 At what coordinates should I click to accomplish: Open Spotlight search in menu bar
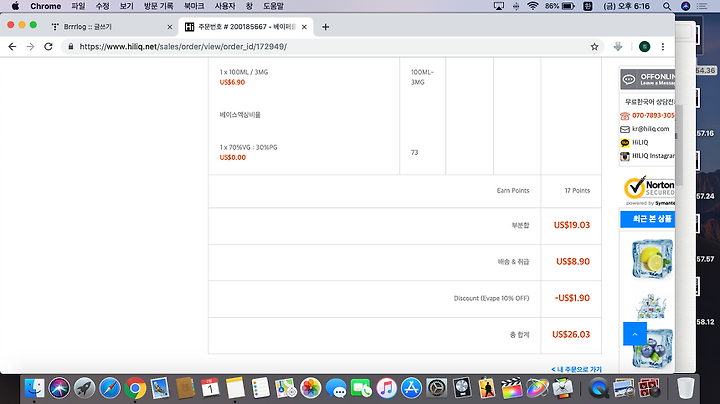[667, 6]
